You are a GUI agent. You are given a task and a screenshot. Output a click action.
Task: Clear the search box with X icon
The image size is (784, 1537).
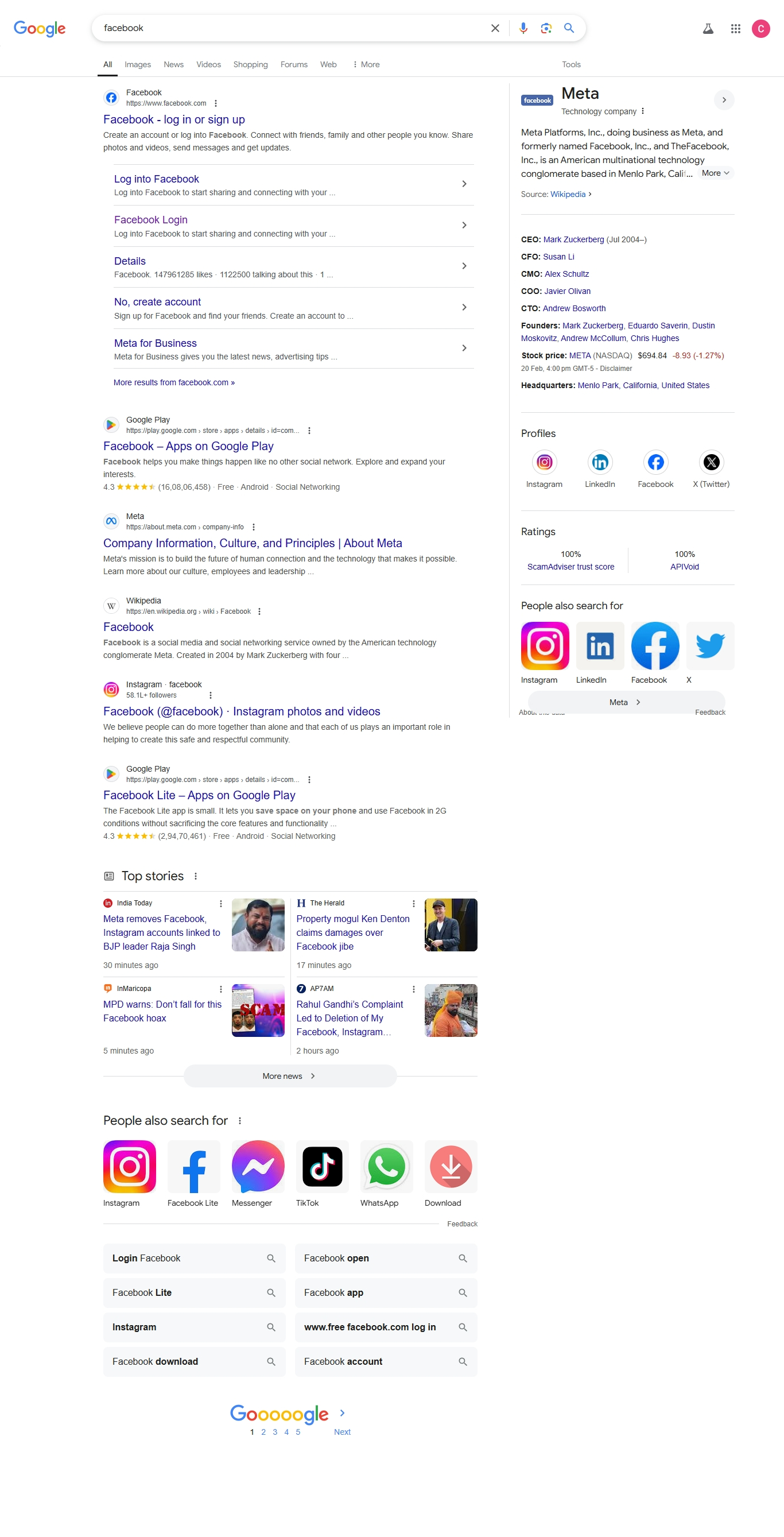[x=495, y=28]
